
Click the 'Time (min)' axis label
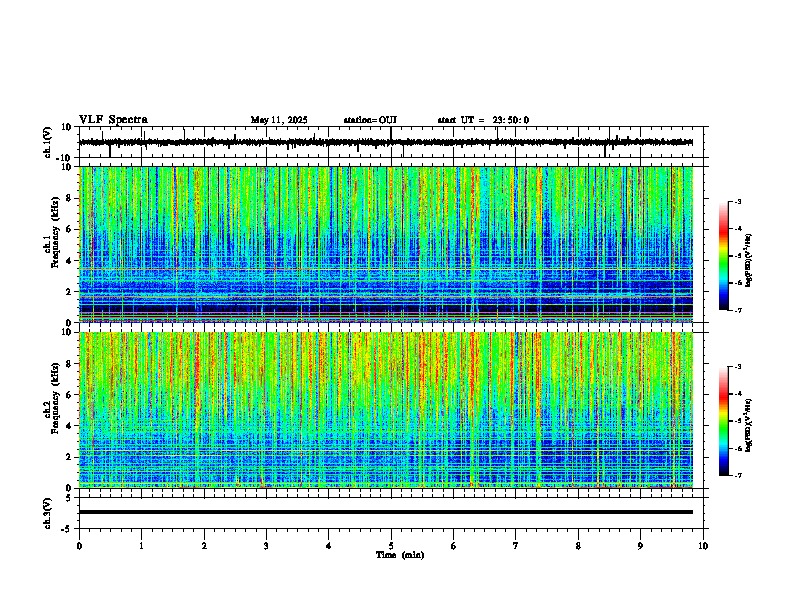coord(400,555)
